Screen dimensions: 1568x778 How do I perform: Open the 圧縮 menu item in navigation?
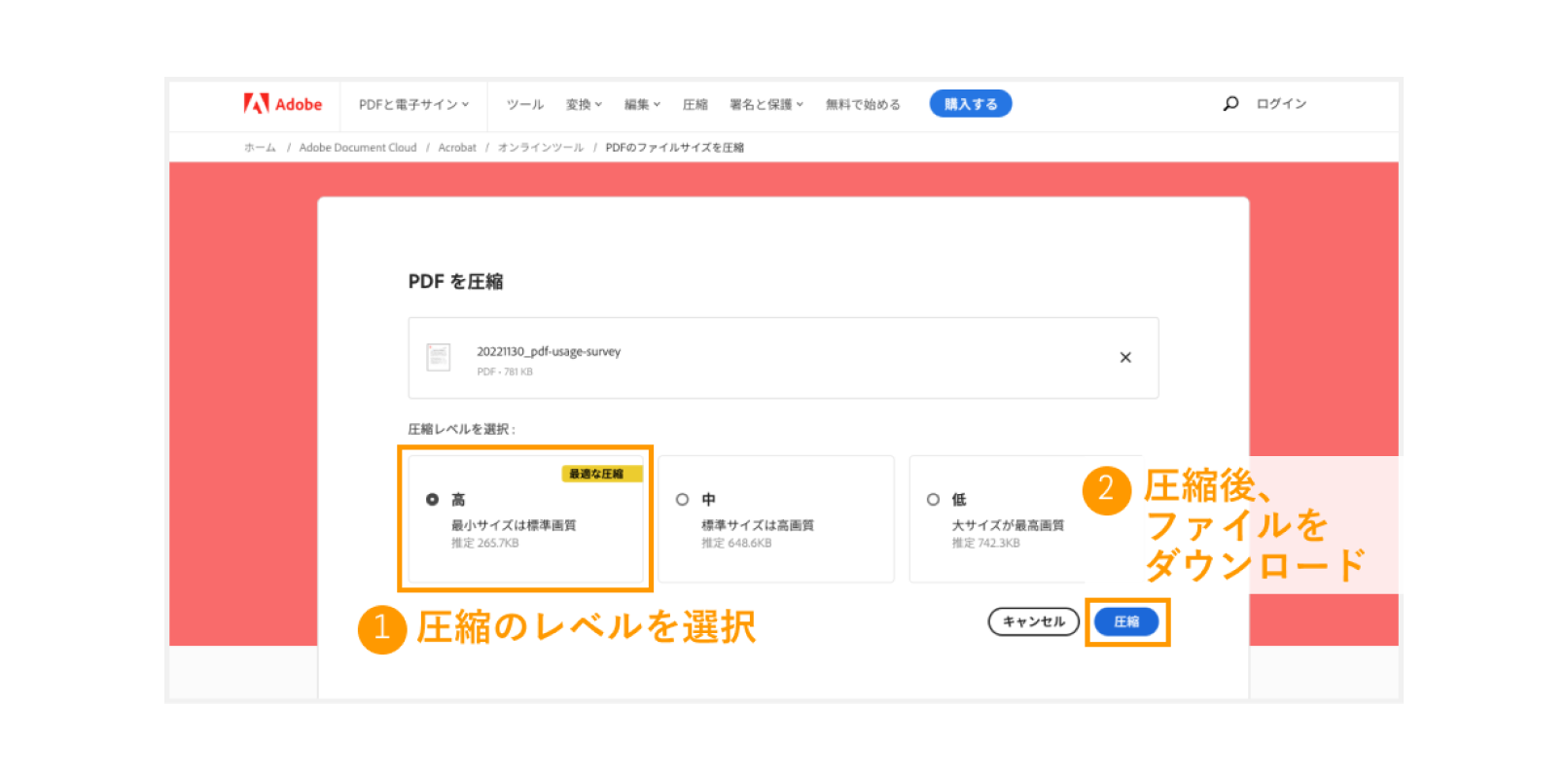pos(695,104)
